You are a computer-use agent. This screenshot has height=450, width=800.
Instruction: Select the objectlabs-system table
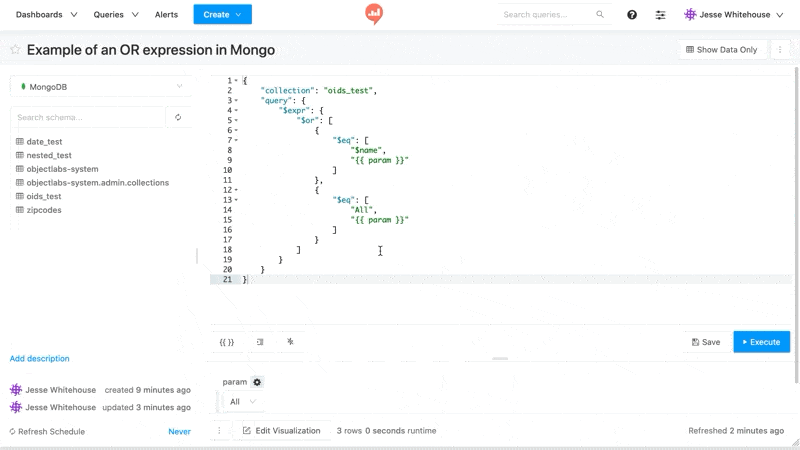(x=62, y=169)
